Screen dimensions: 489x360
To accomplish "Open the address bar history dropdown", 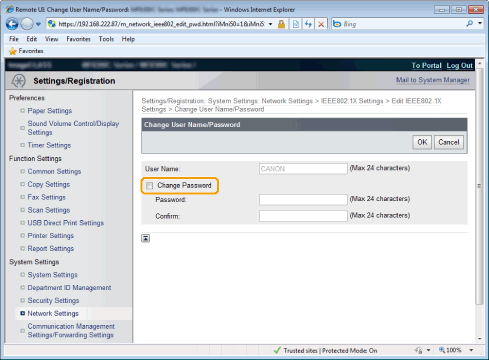I will pos(270,24).
